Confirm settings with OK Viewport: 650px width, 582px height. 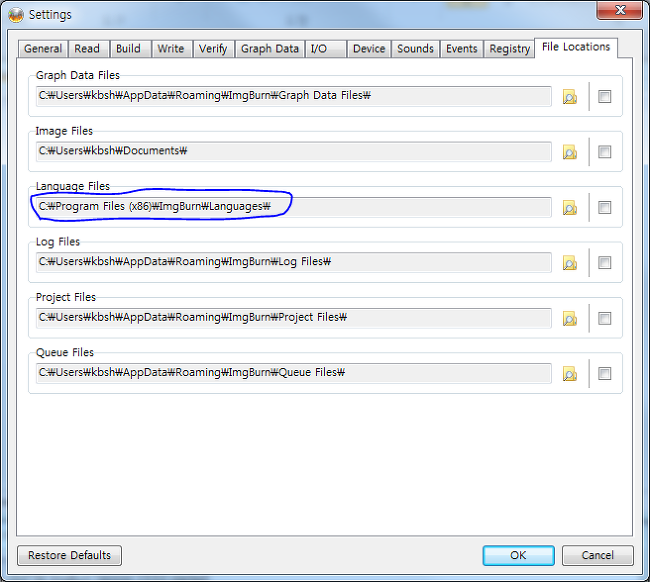518,555
